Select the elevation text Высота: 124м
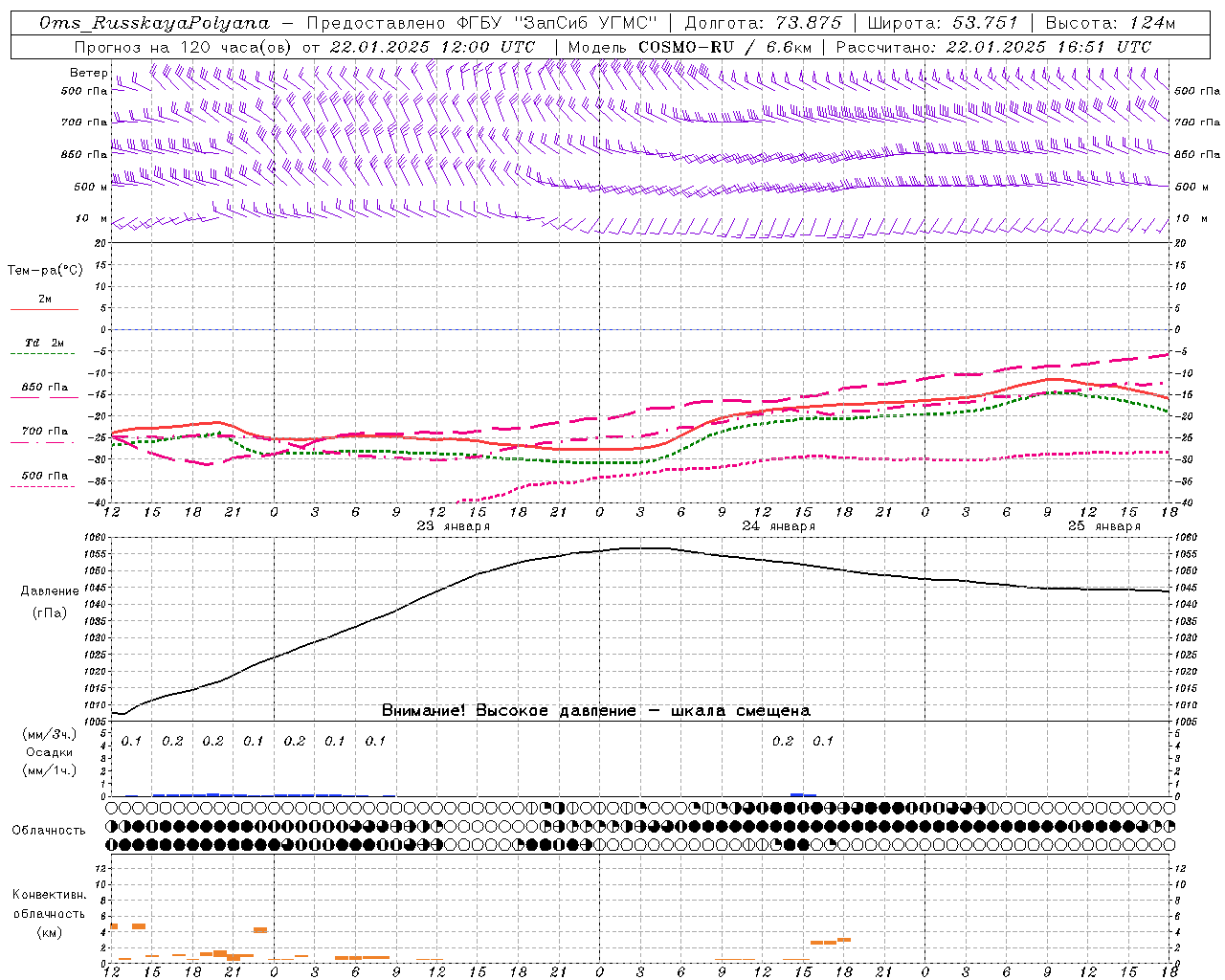 [1110, 23]
